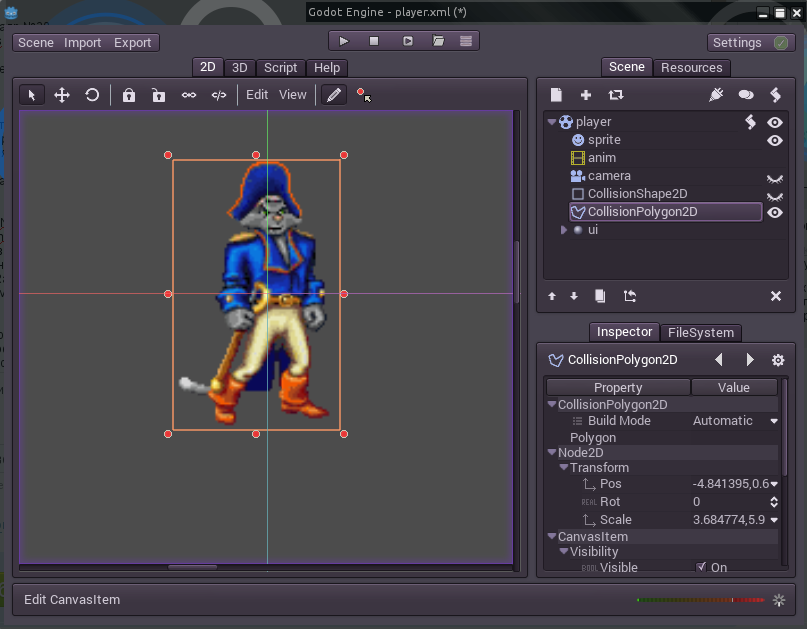
Task: Select the Move tool in the toolbar
Action: (x=62, y=95)
